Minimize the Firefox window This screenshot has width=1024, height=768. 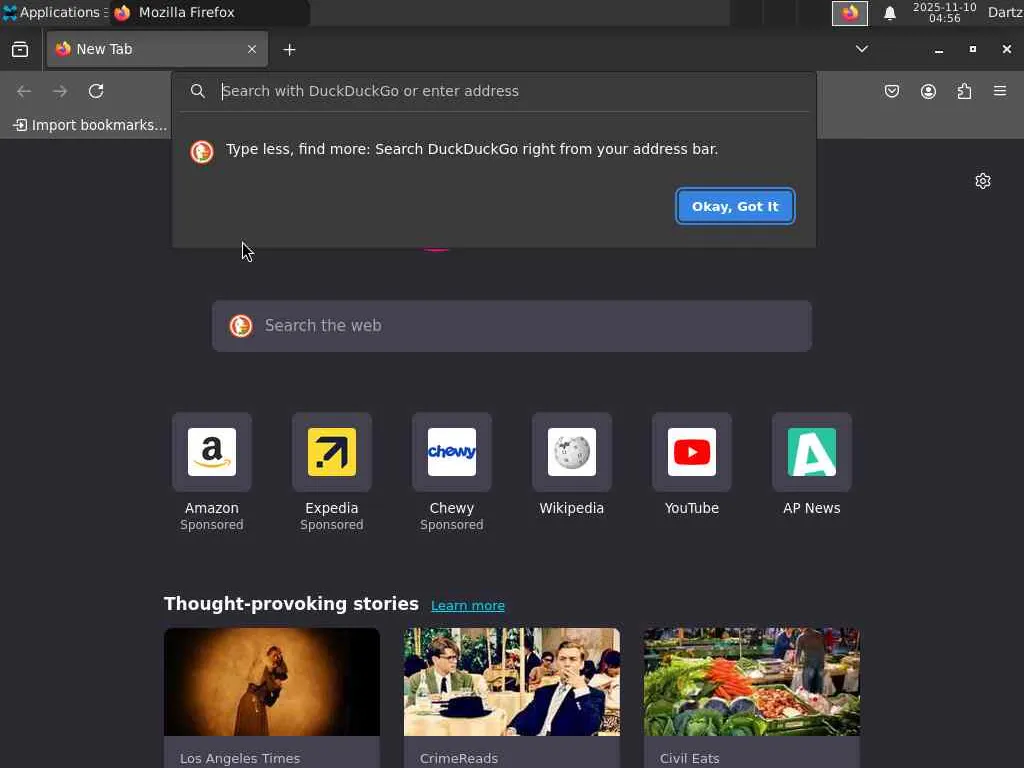click(938, 50)
